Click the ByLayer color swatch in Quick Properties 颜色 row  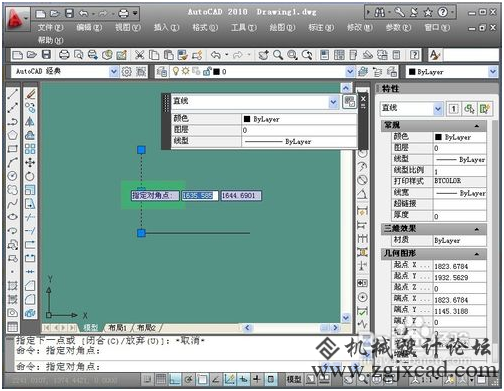coord(247,119)
